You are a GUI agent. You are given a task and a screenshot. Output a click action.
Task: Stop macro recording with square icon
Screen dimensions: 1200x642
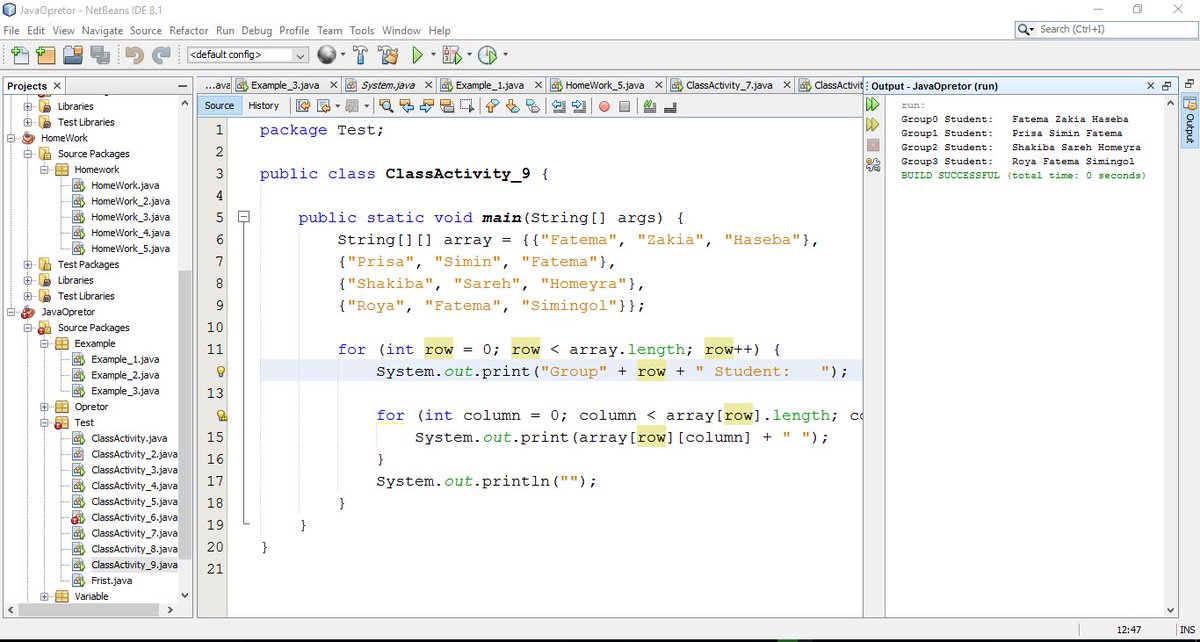pos(624,106)
